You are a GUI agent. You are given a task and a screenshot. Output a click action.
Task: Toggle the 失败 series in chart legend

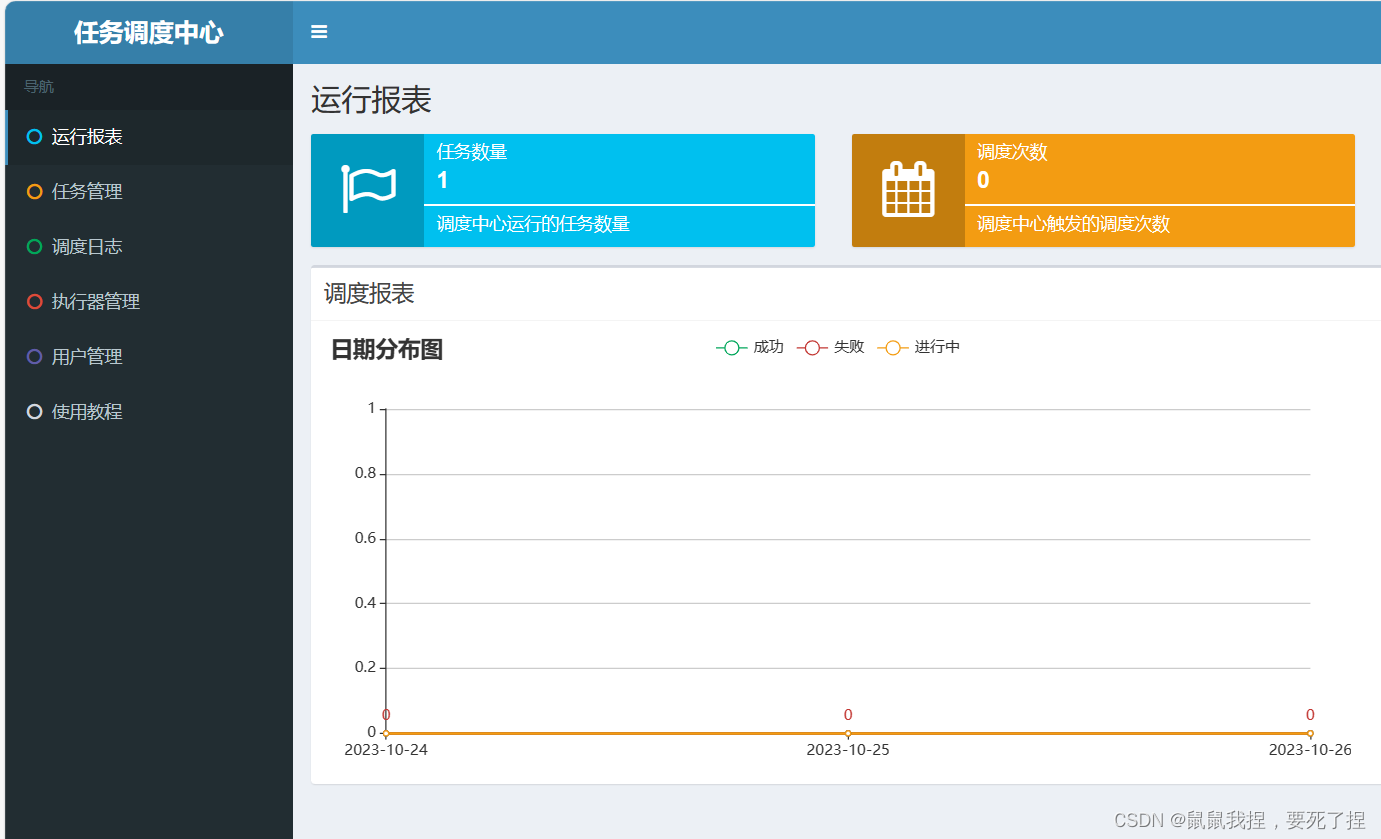pyautogui.click(x=831, y=347)
